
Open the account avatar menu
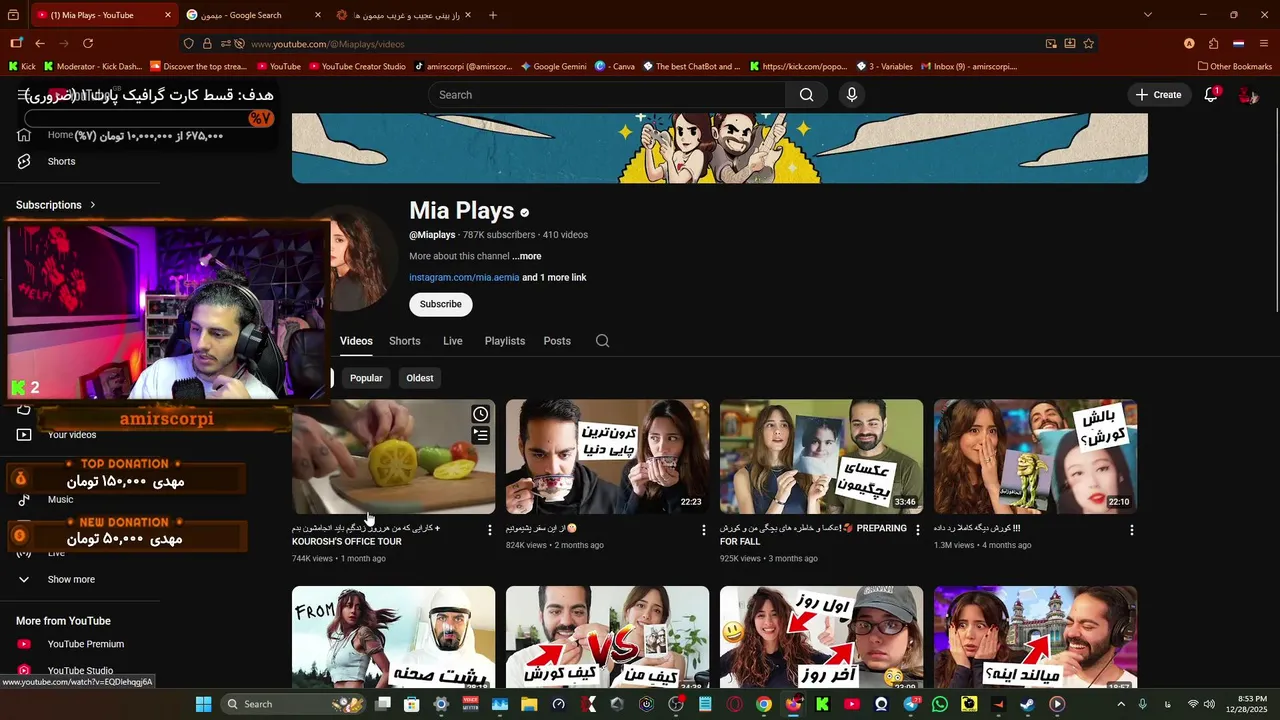click(1247, 95)
